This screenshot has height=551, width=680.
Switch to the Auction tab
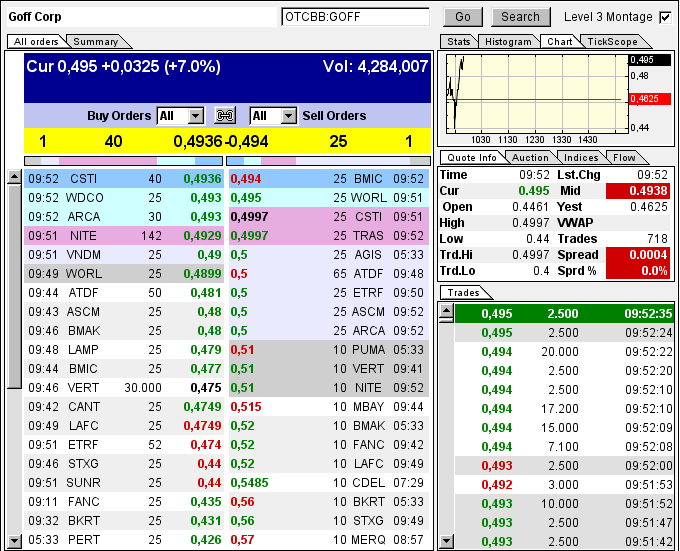pos(530,158)
